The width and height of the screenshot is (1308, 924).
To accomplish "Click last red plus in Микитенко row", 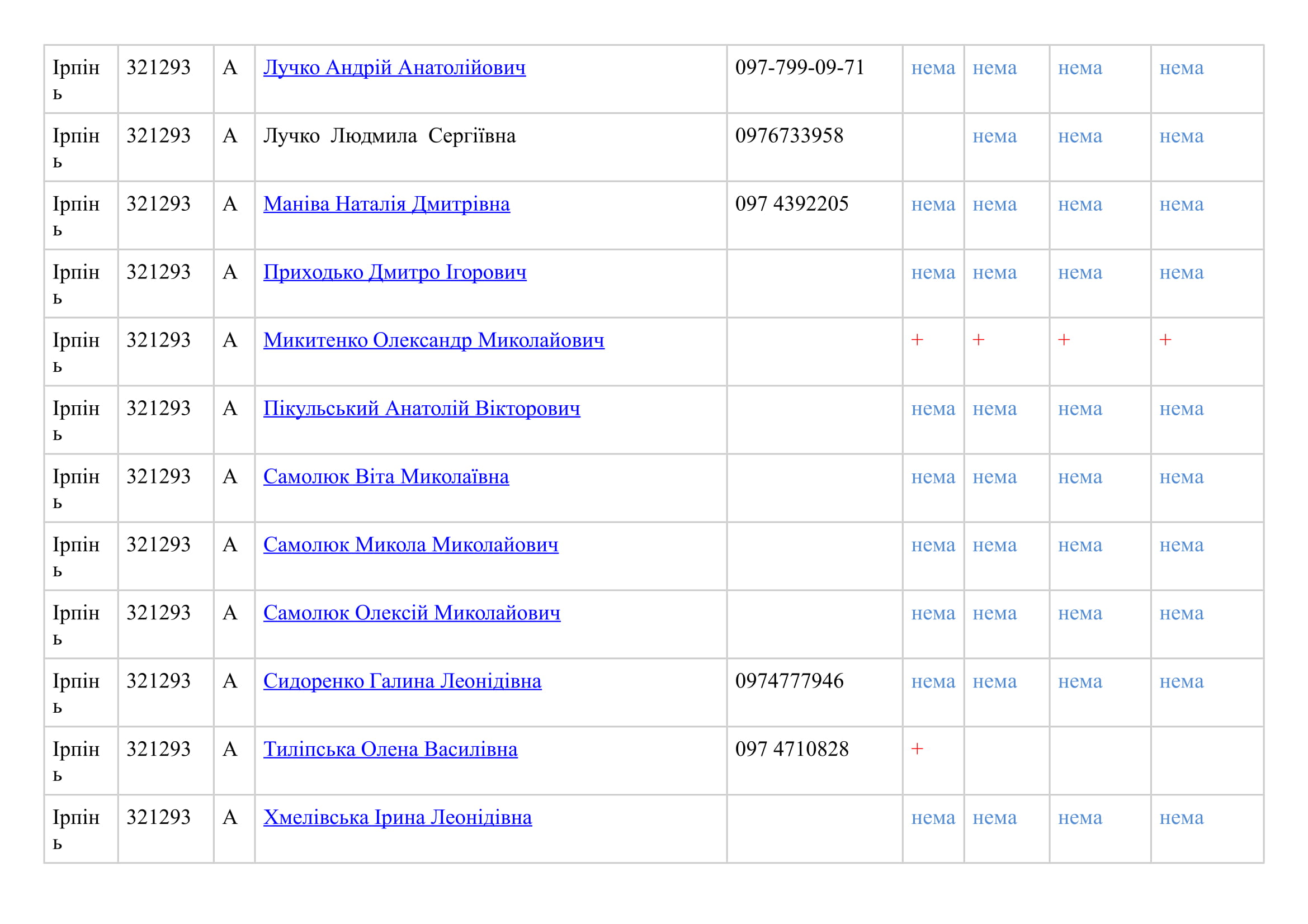I will point(1165,340).
